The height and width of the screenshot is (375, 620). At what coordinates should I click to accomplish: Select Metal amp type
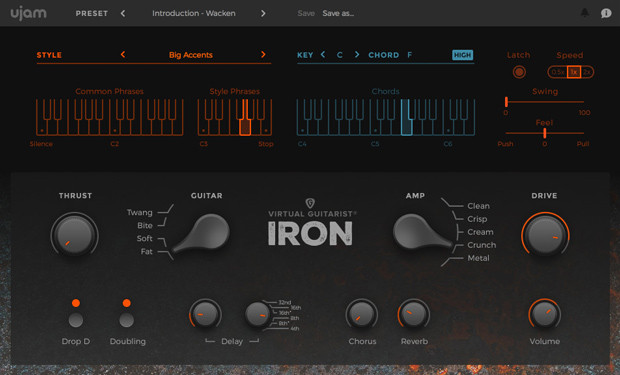(x=478, y=258)
